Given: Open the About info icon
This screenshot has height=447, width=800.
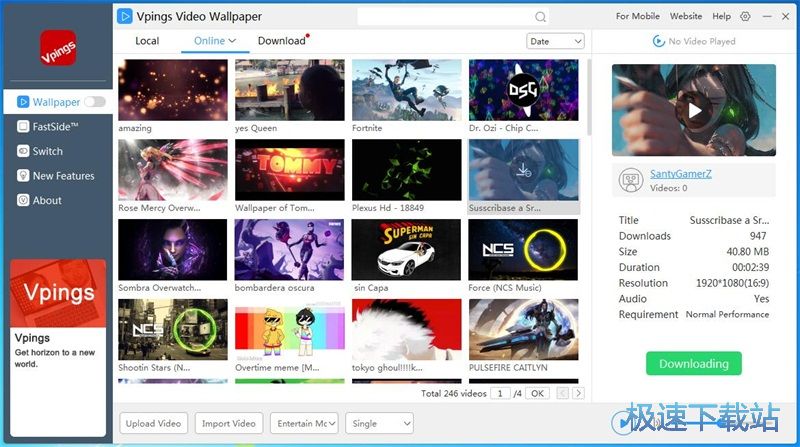Looking at the screenshot, I should pos(24,200).
